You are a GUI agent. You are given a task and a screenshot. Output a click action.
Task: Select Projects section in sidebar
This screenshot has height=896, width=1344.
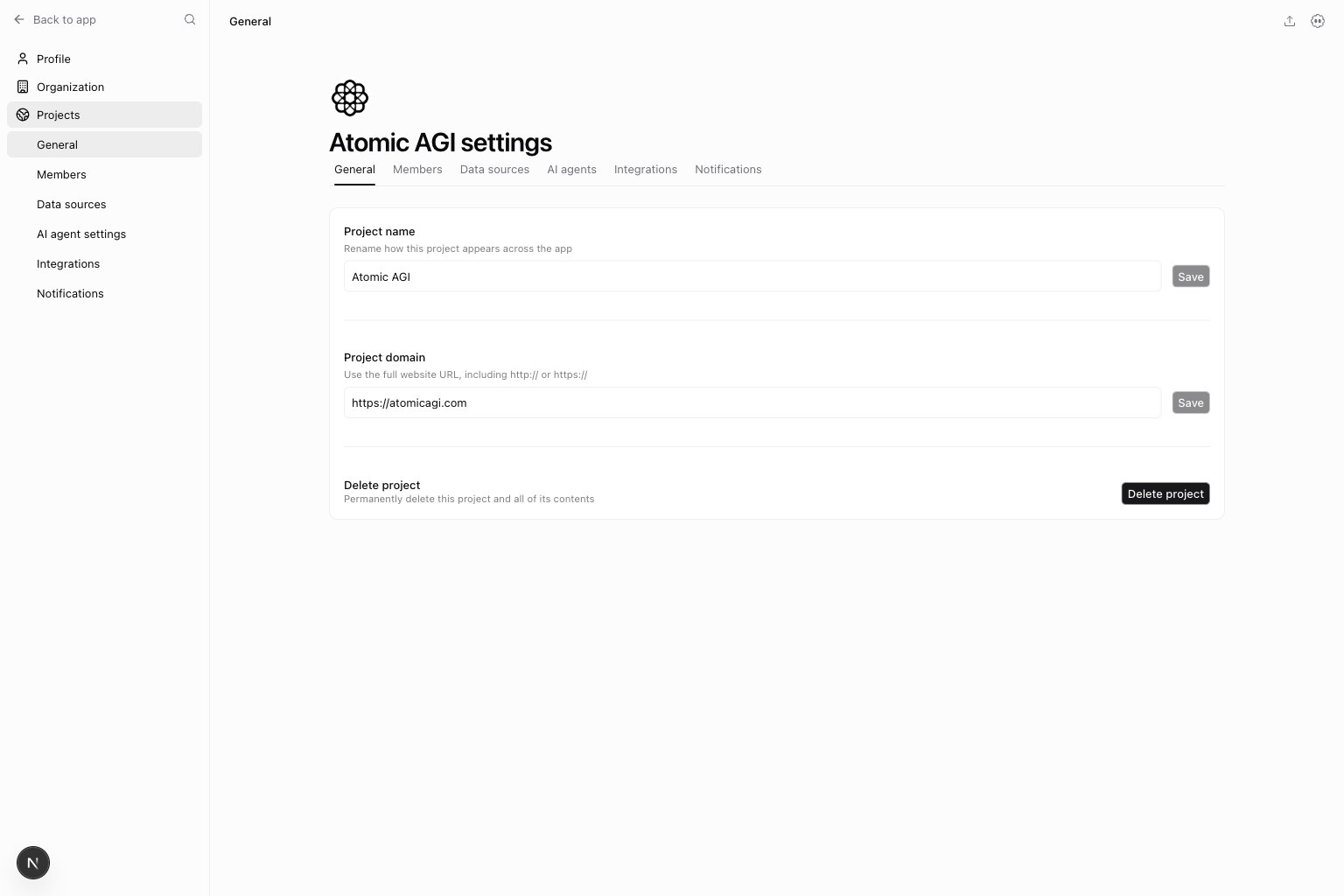click(104, 115)
